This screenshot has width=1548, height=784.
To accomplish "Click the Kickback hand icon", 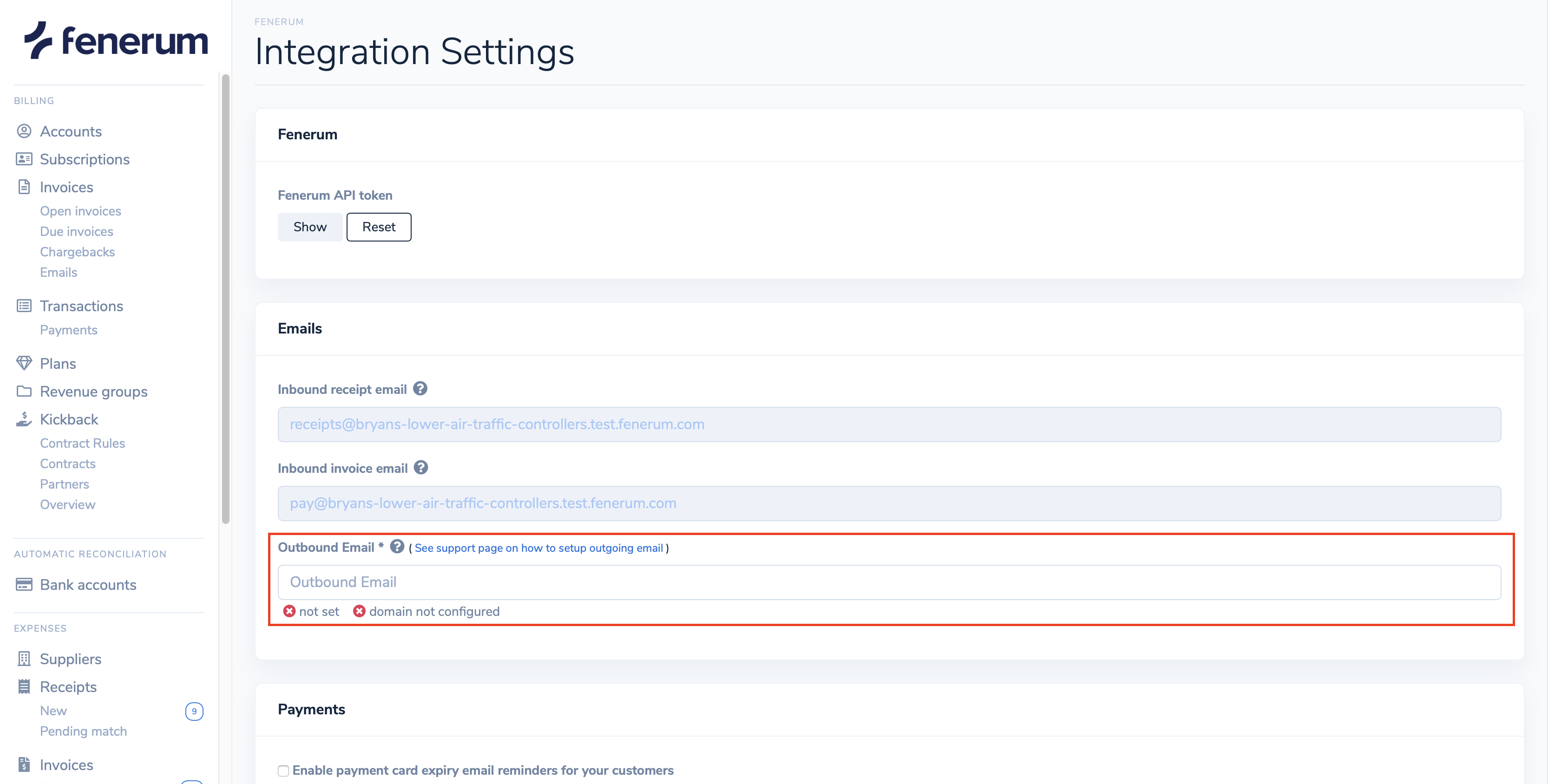I will [24, 419].
